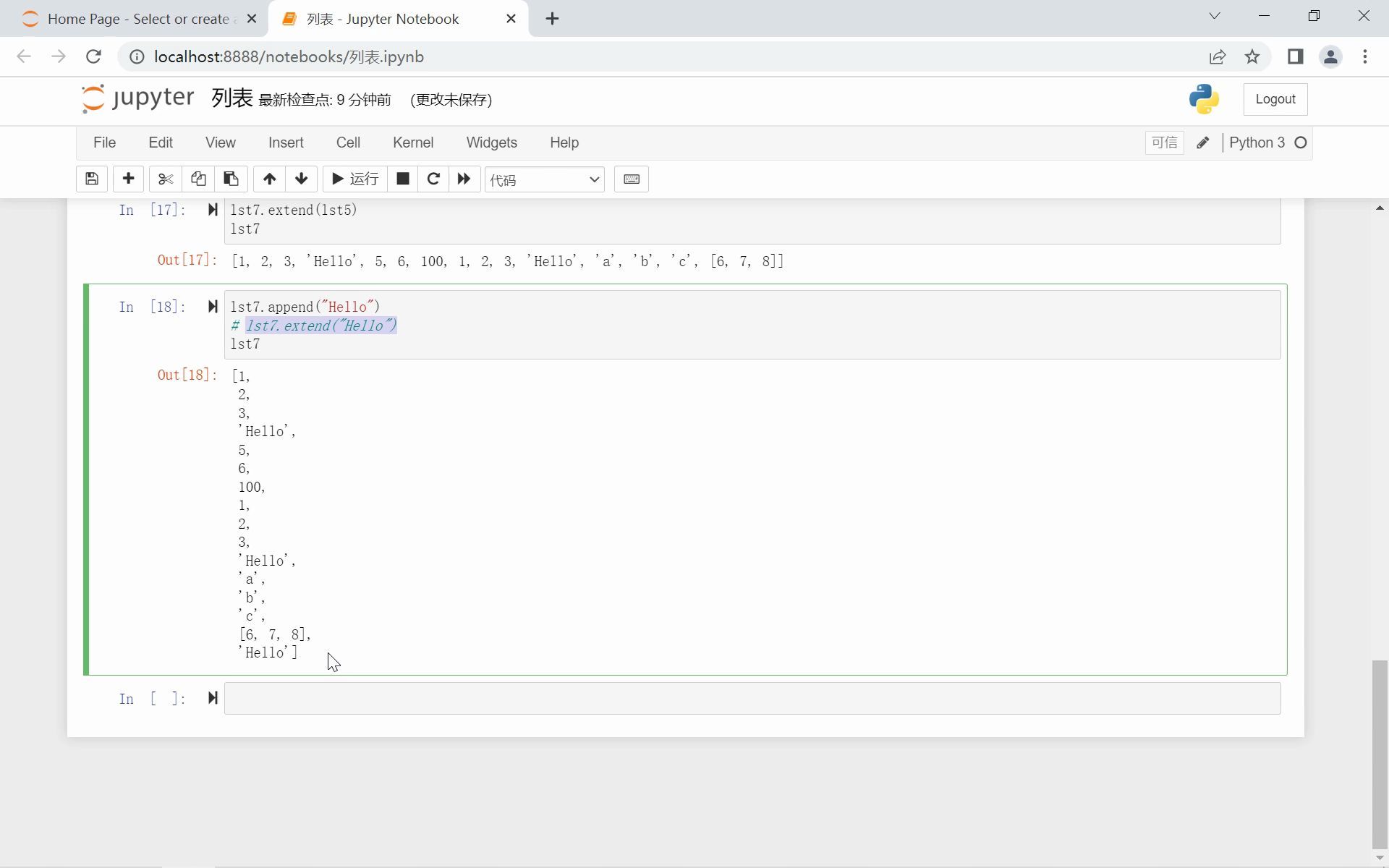This screenshot has height=868, width=1389.
Task: Click the Python 3 kernel status circle
Action: tap(1301, 143)
